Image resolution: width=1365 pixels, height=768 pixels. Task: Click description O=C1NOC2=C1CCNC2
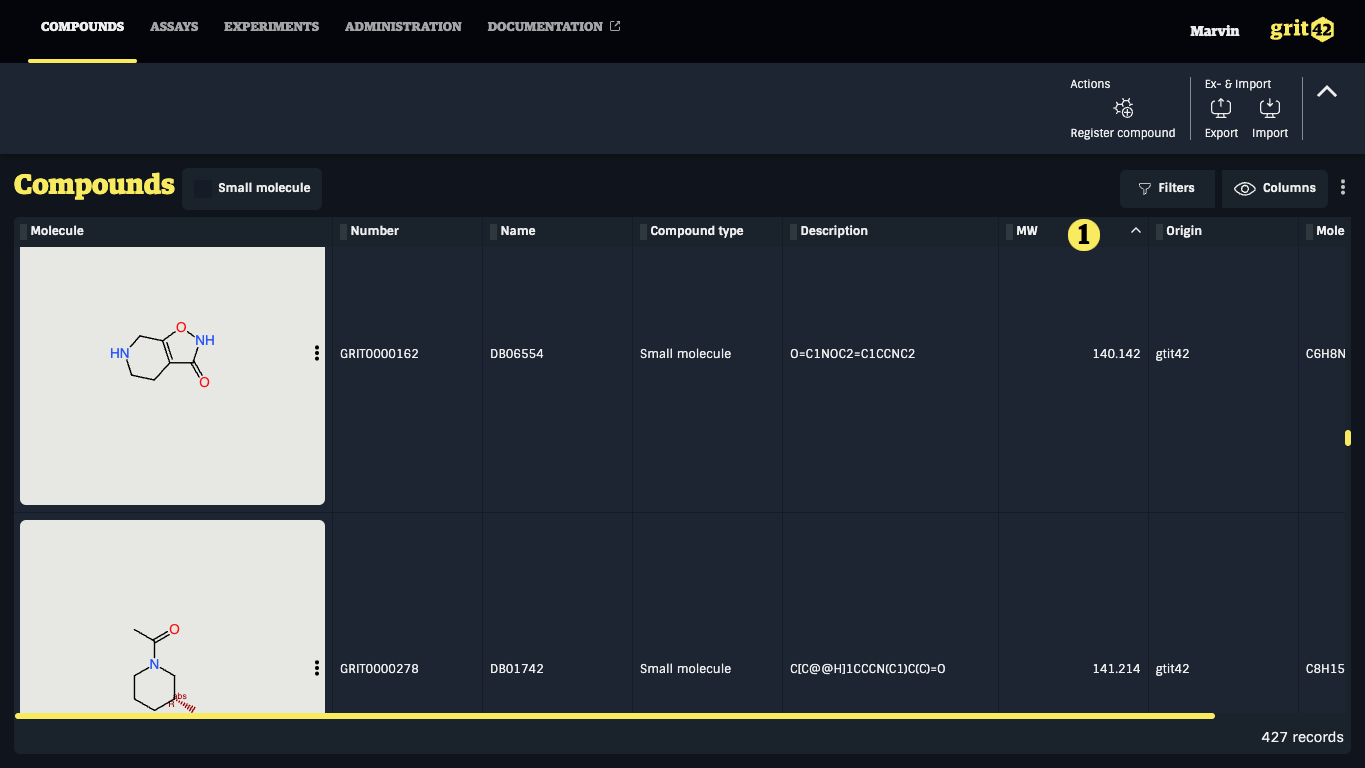click(852, 354)
